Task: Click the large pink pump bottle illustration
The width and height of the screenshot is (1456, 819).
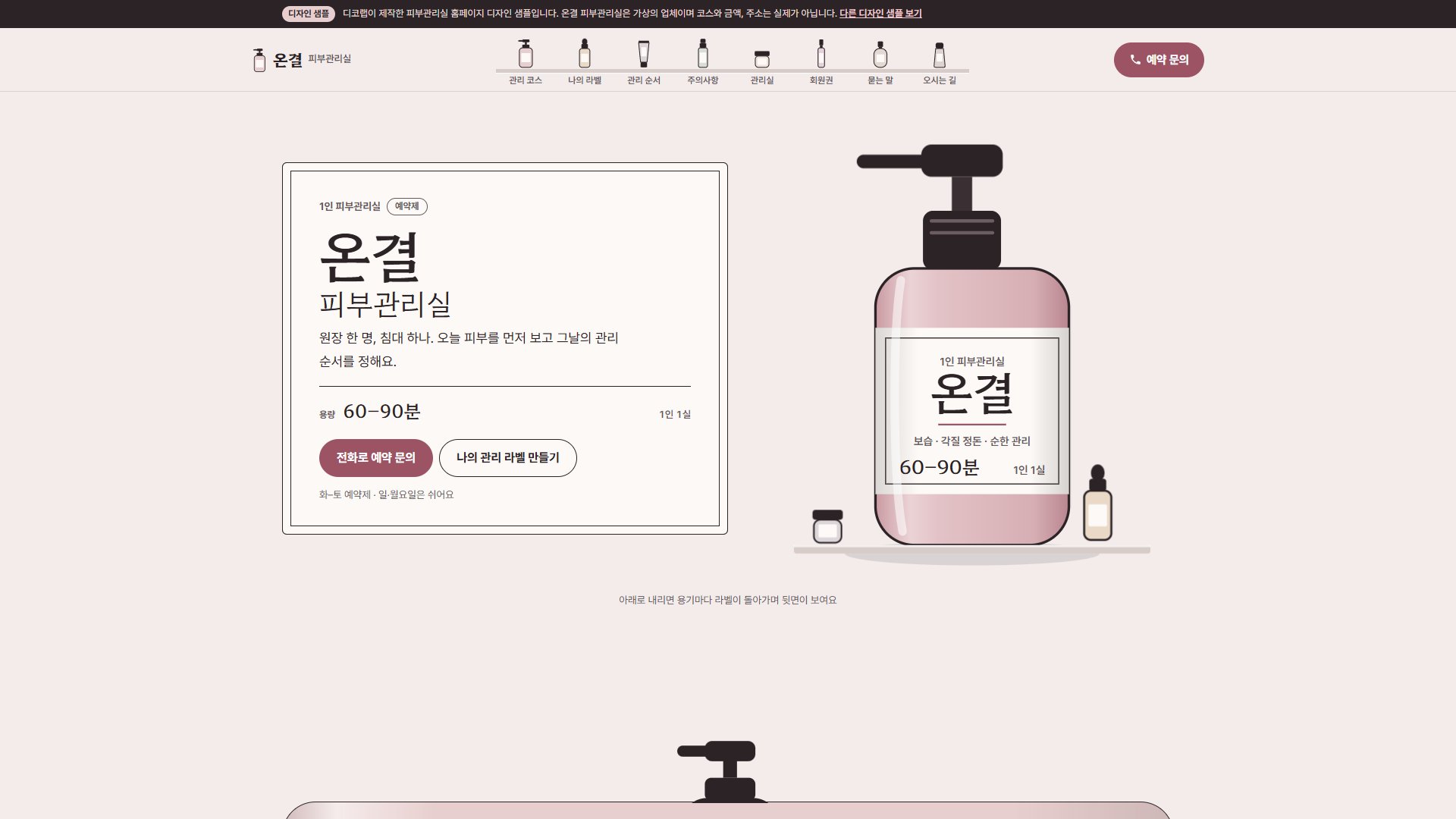Action: point(972,345)
